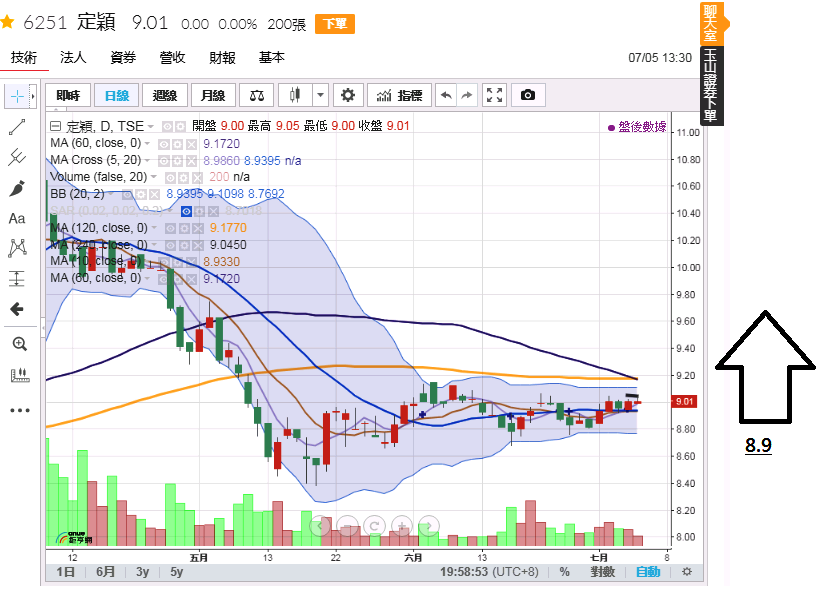Switch chart to 即時 realtime
This screenshot has width=830, height=600.
click(68, 96)
